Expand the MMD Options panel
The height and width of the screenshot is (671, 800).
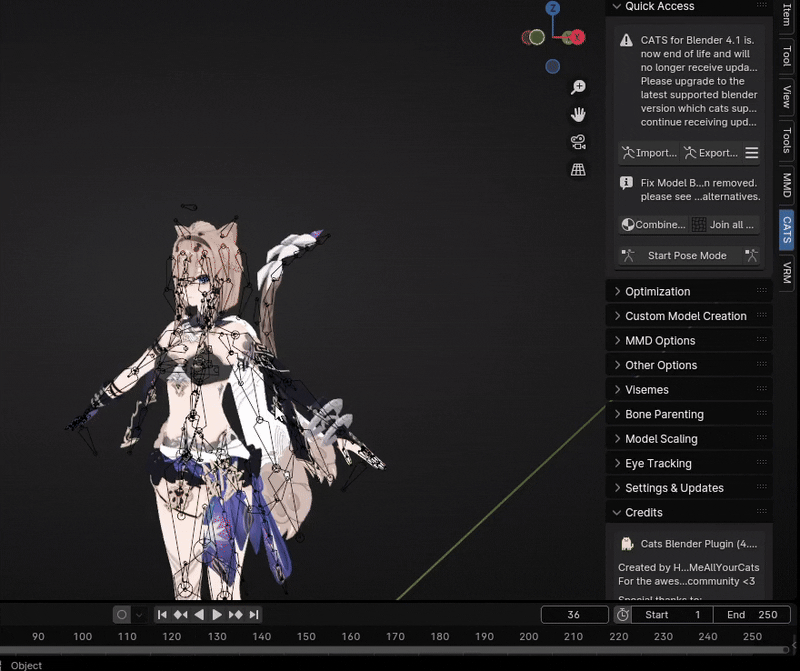click(x=689, y=340)
